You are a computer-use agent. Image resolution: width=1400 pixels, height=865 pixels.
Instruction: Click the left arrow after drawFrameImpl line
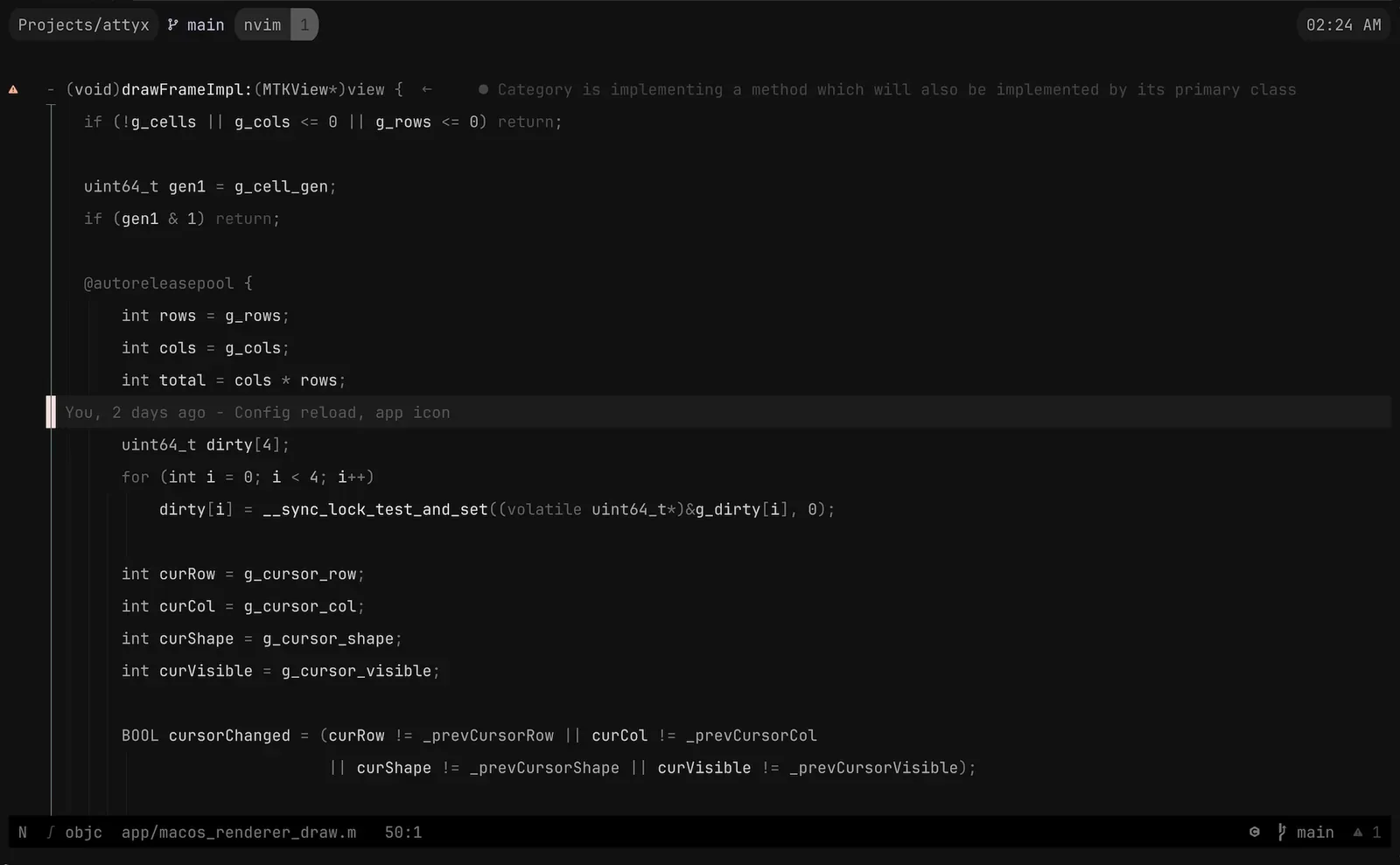click(x=426, y=89)
